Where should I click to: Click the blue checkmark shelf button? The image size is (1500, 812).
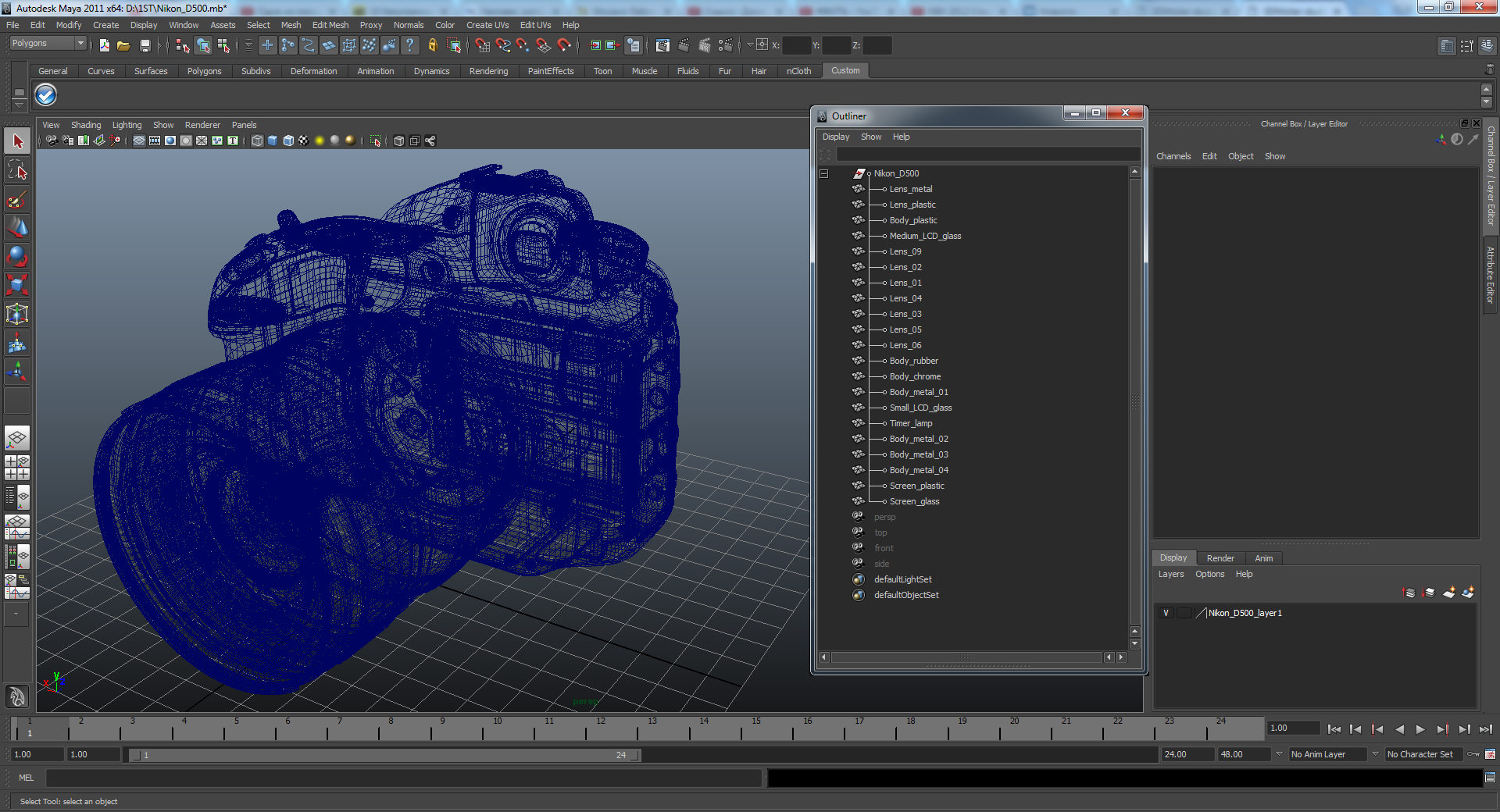pos(46,95)
